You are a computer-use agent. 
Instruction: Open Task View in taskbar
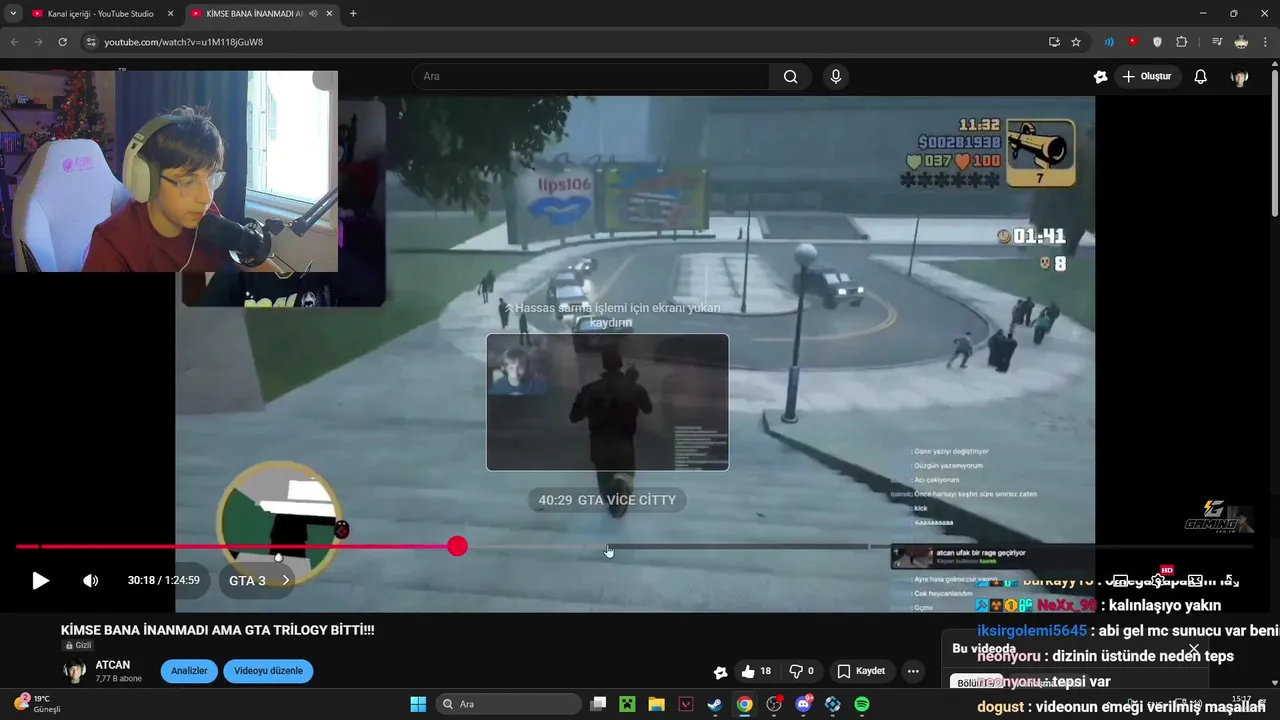tap(598, 704)
